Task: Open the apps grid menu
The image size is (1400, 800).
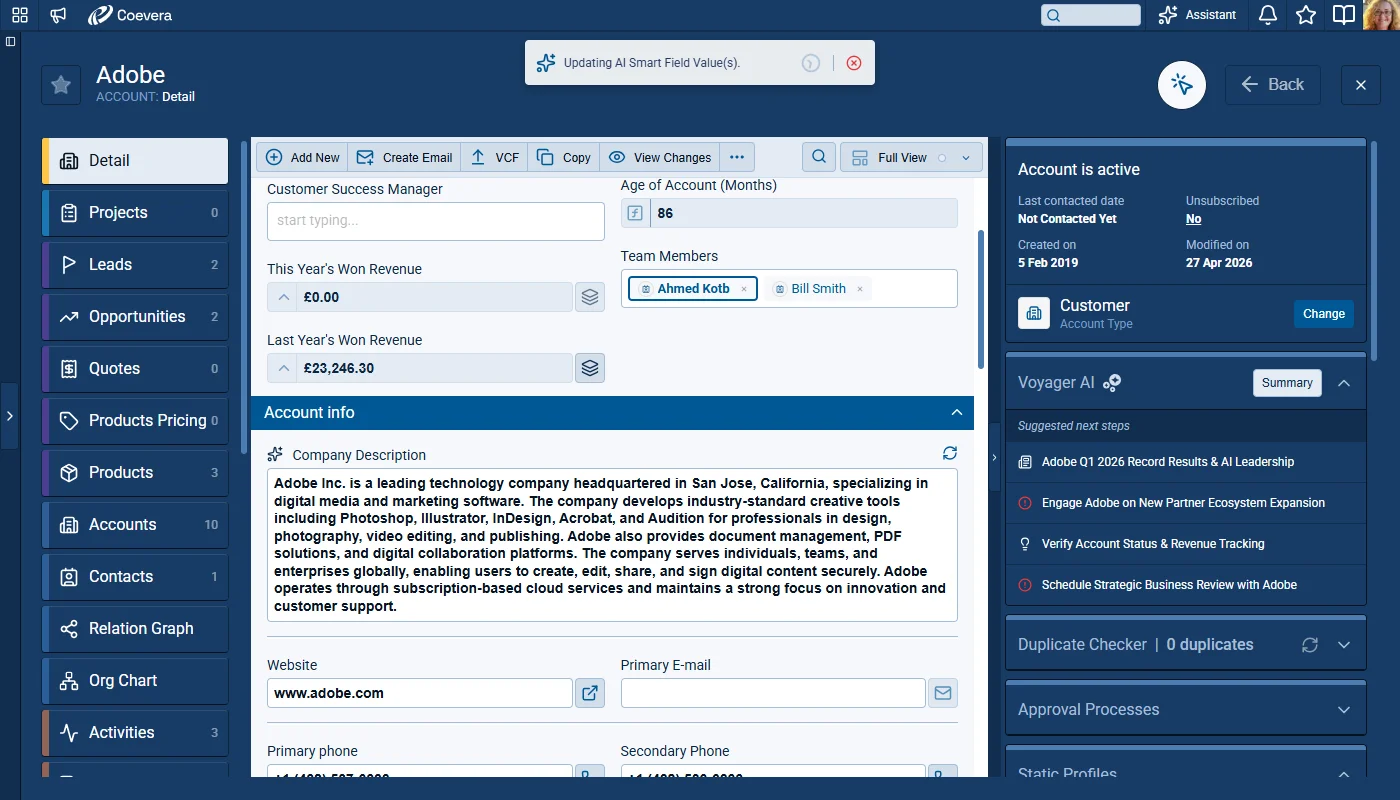Action: pos(20,15)
